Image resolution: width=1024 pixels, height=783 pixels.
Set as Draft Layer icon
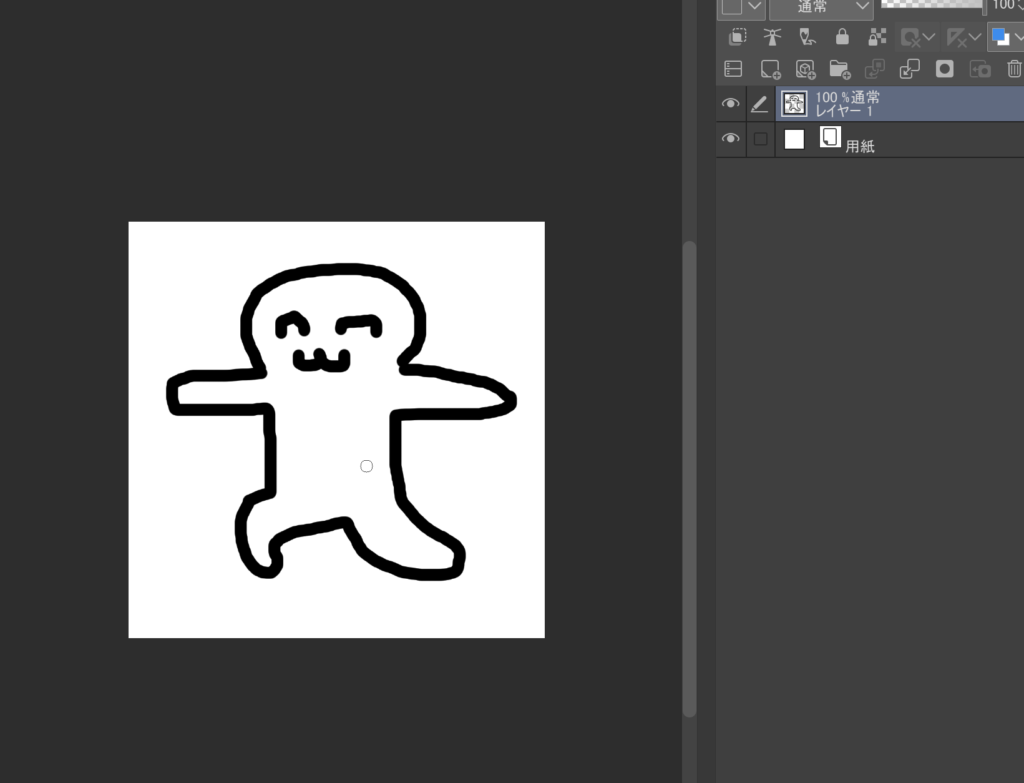807,37
